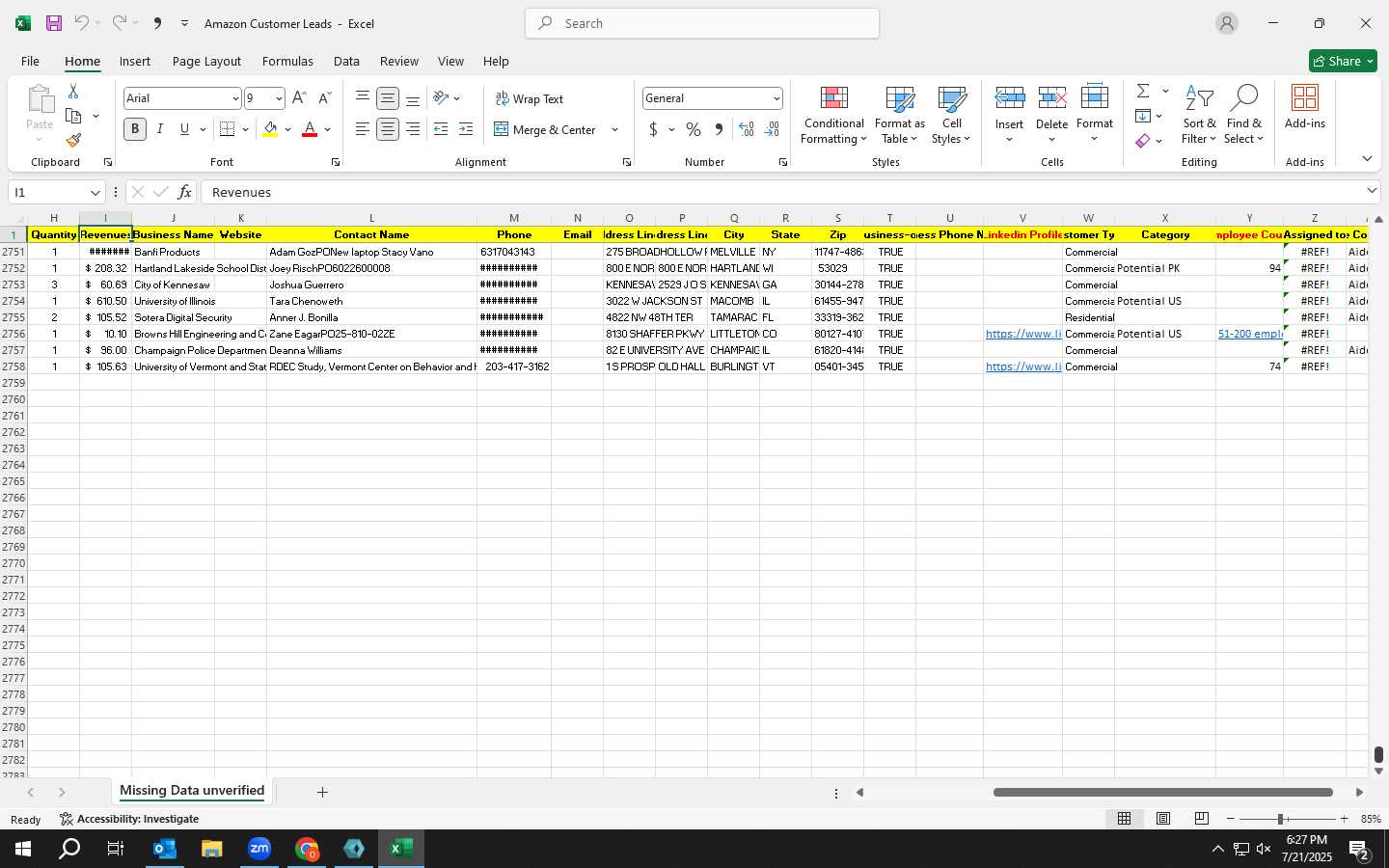Open Format as Table gallery
This screenshot has width=1389, height=868.
[899, 116]
